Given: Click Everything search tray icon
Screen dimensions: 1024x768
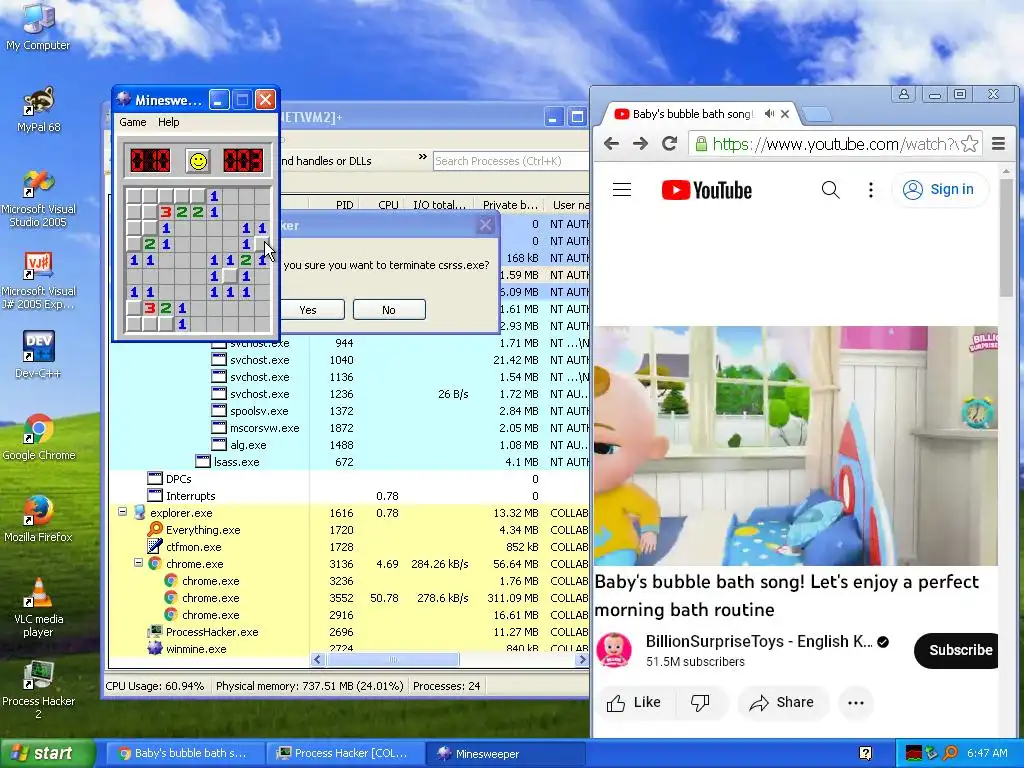Looking at the screenshot, I should [951, 753].
